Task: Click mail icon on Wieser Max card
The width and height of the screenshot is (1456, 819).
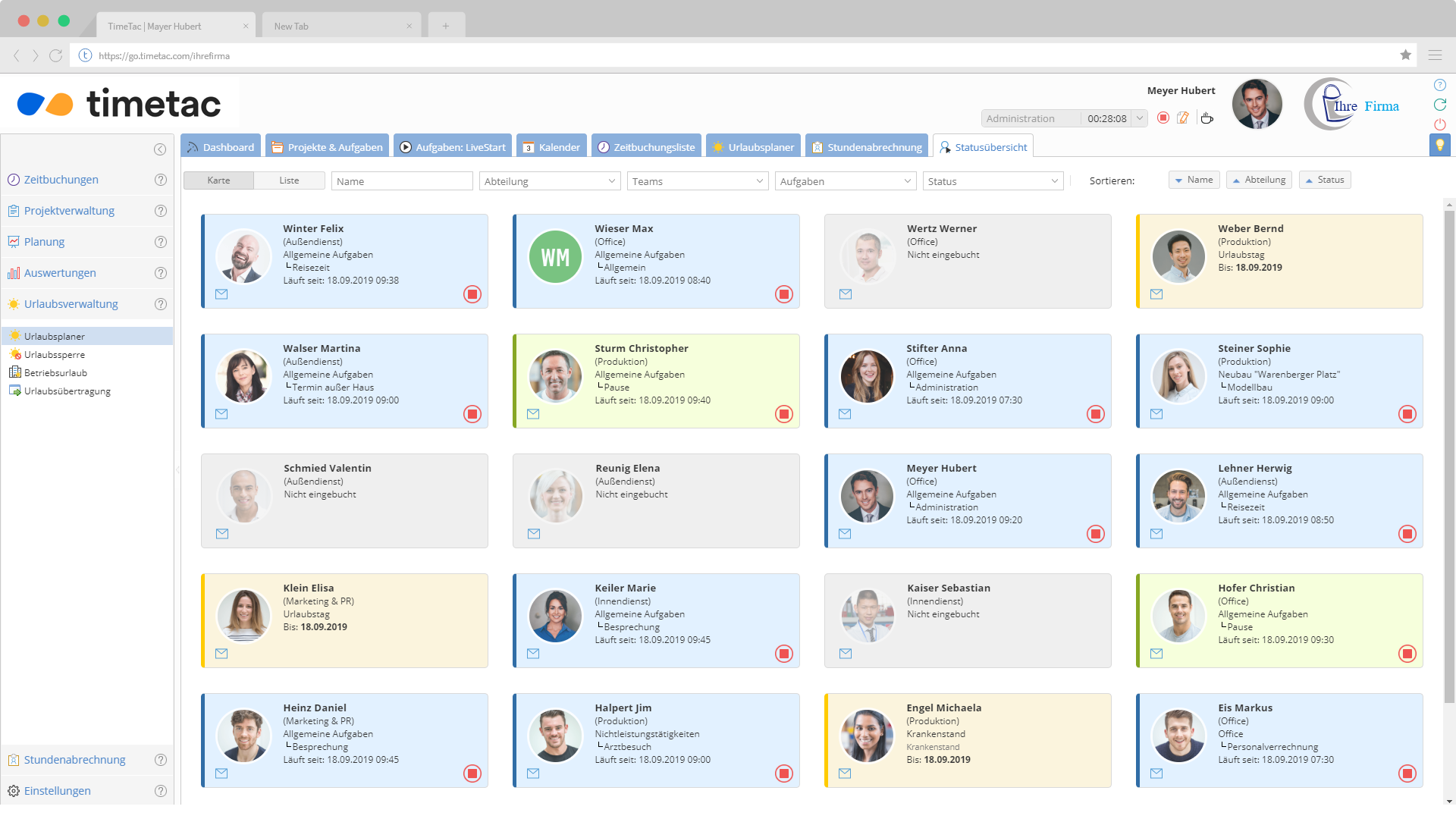Action: pos(533,294)
